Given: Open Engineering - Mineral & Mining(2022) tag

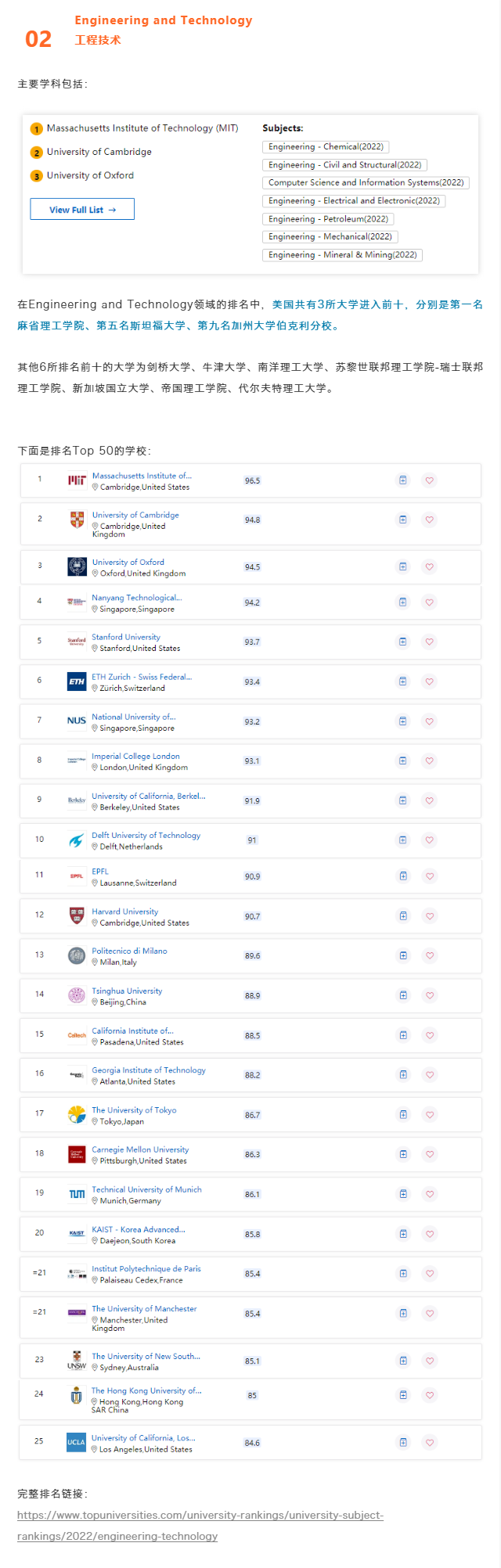Looking at the screenshot, I should (x=343, y=255).
